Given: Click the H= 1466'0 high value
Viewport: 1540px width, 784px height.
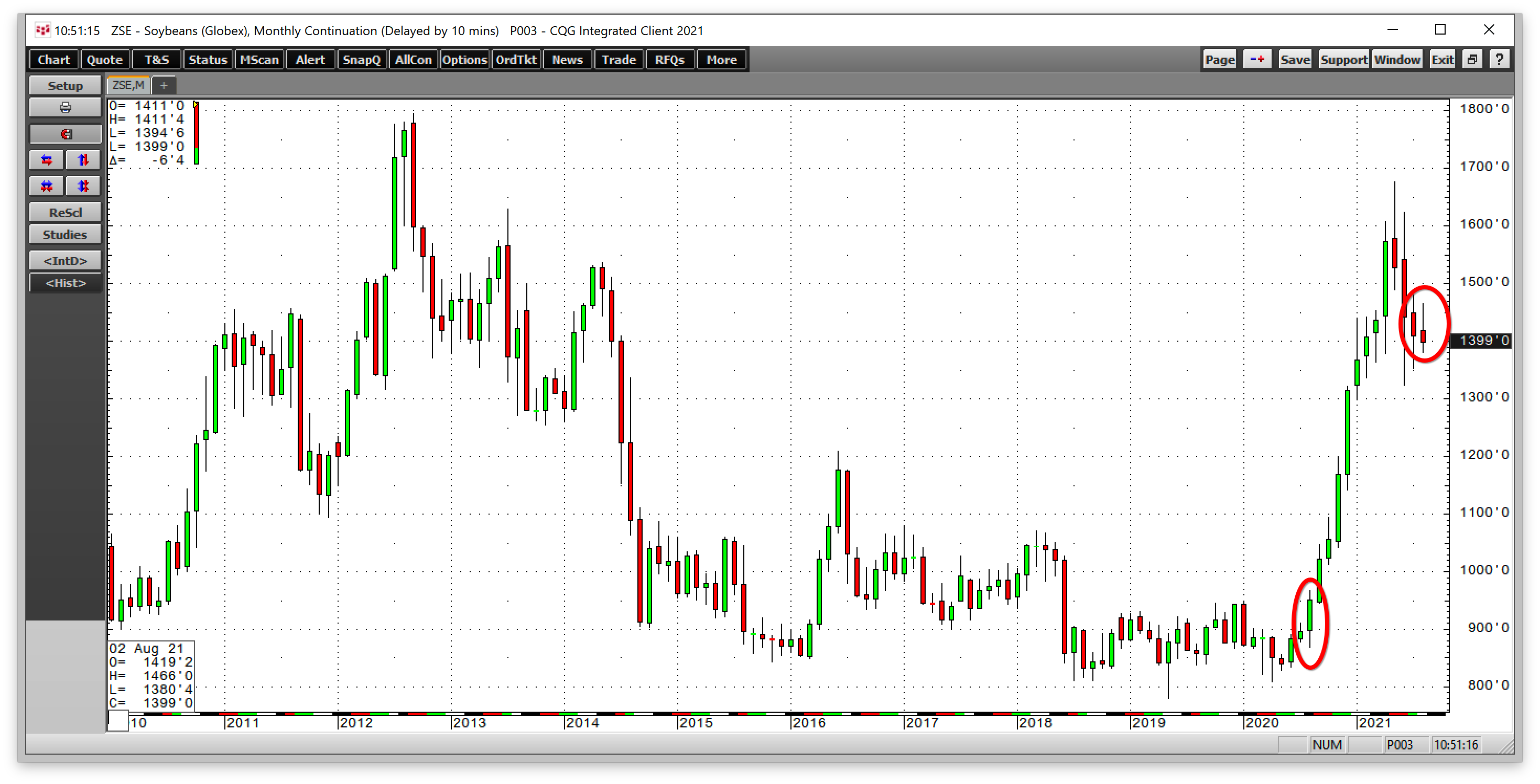Looking at the screenshot, I should [x=151, y=676].
